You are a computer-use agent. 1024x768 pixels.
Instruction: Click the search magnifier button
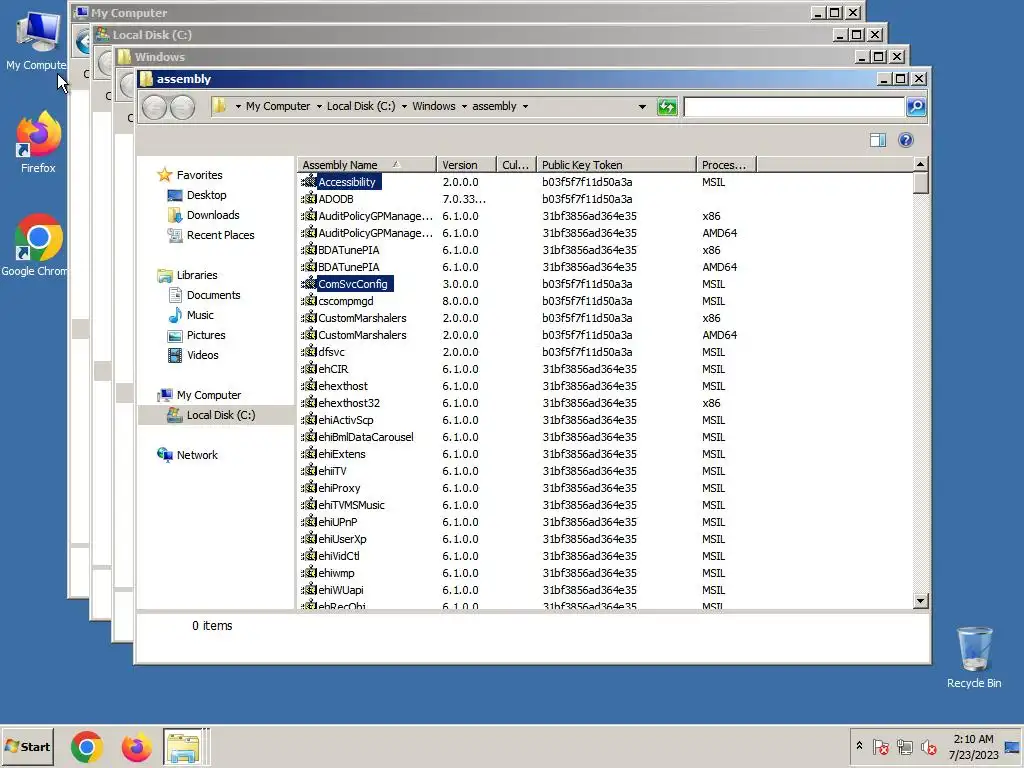tap(916, 106)
